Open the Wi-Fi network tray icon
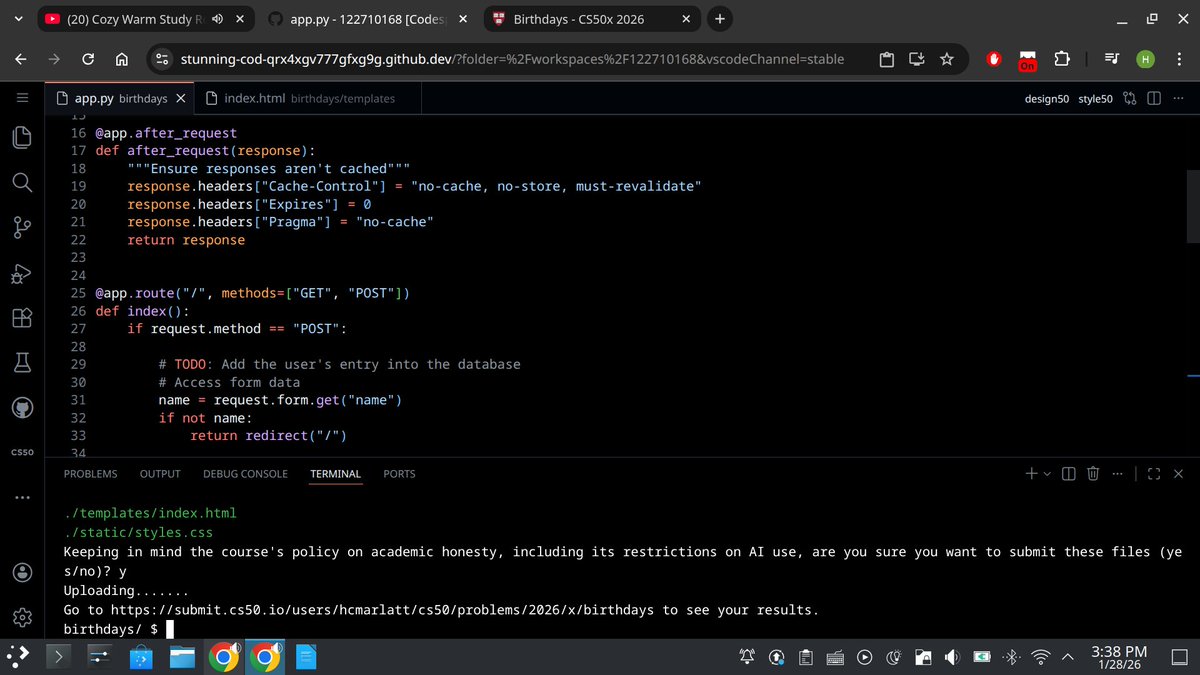This screenshot has height=675, width=1200. pos(1041,657)
